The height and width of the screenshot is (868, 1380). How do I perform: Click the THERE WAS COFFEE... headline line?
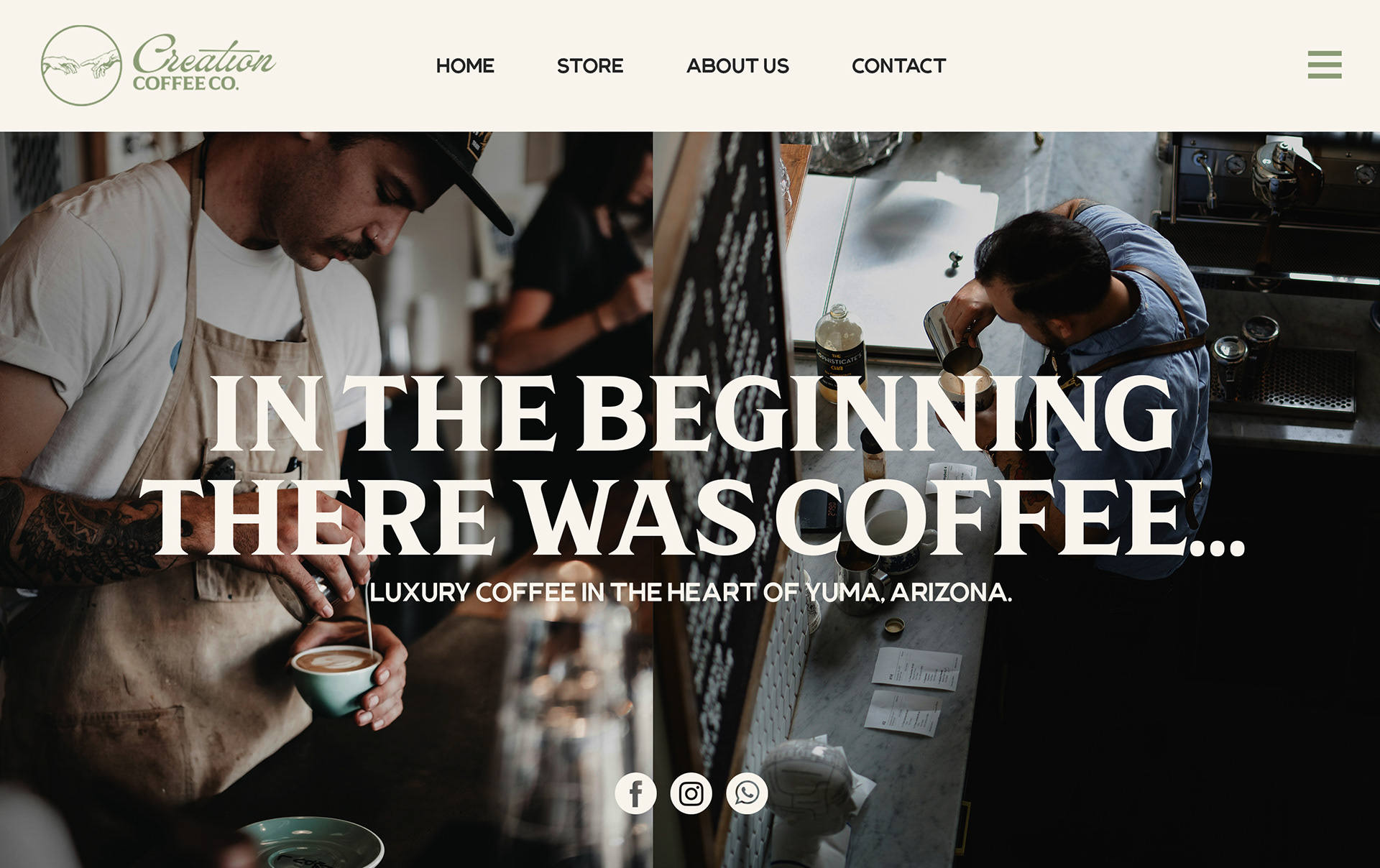[699, 517]
